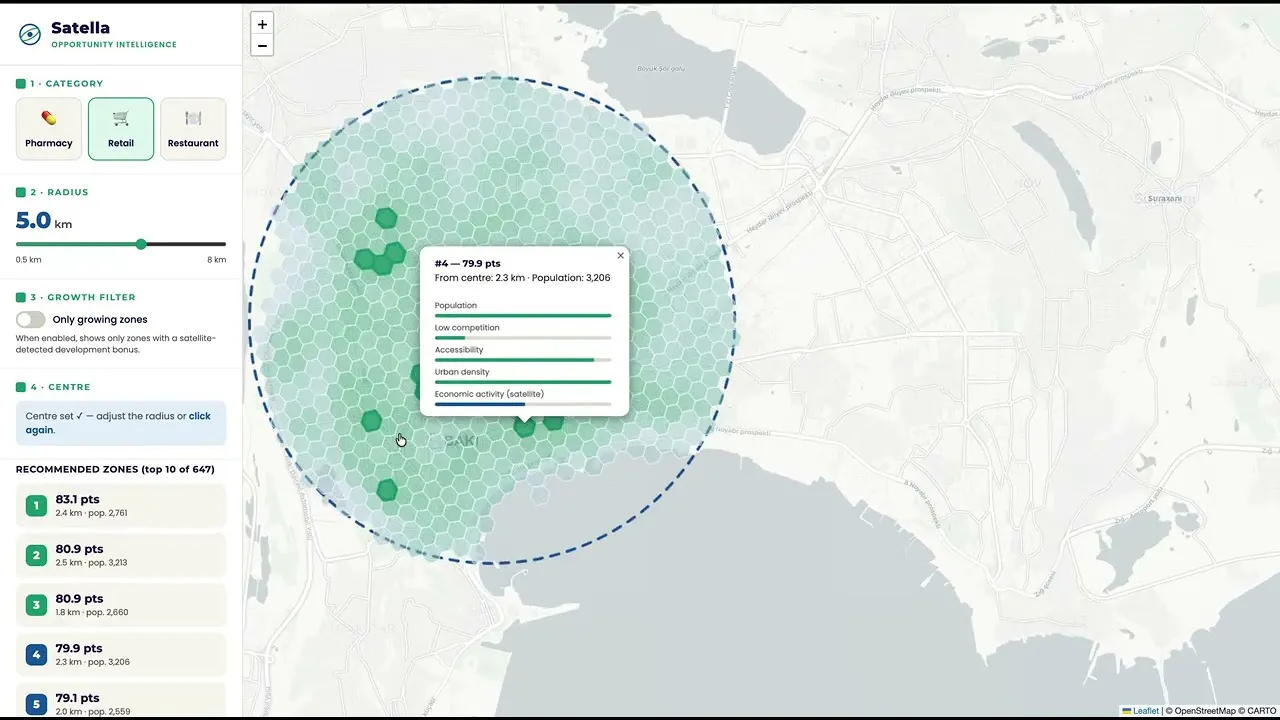Select the Retail category
The width and height of the screenshot is (1280, 720).
click(121, 129)
